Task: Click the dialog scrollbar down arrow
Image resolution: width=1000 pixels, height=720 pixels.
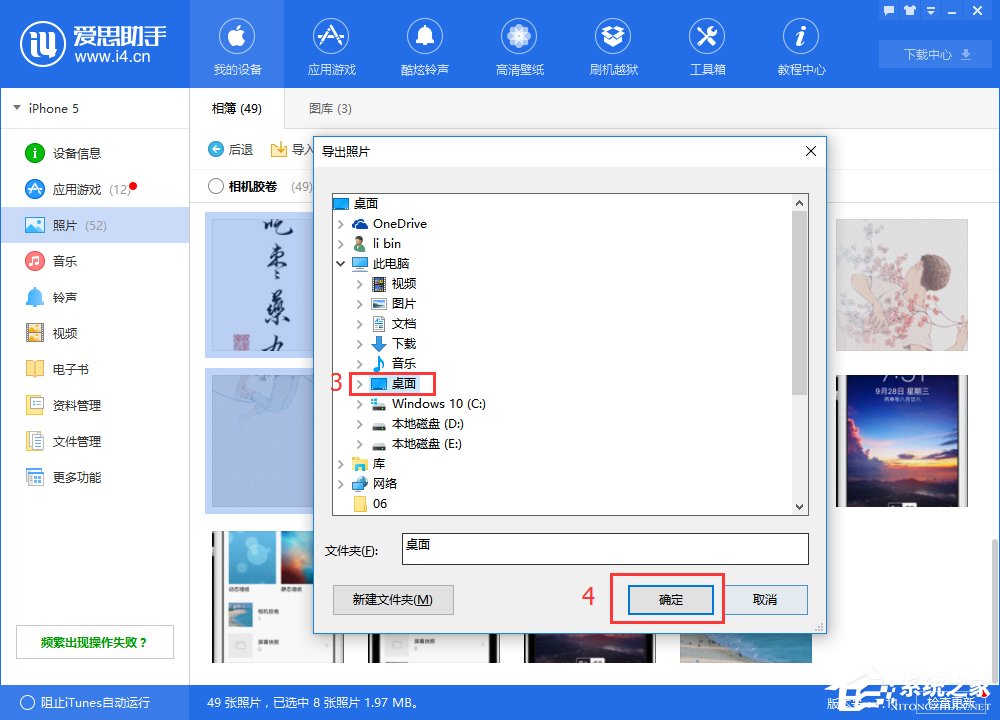Action: (x=801, y=507)
